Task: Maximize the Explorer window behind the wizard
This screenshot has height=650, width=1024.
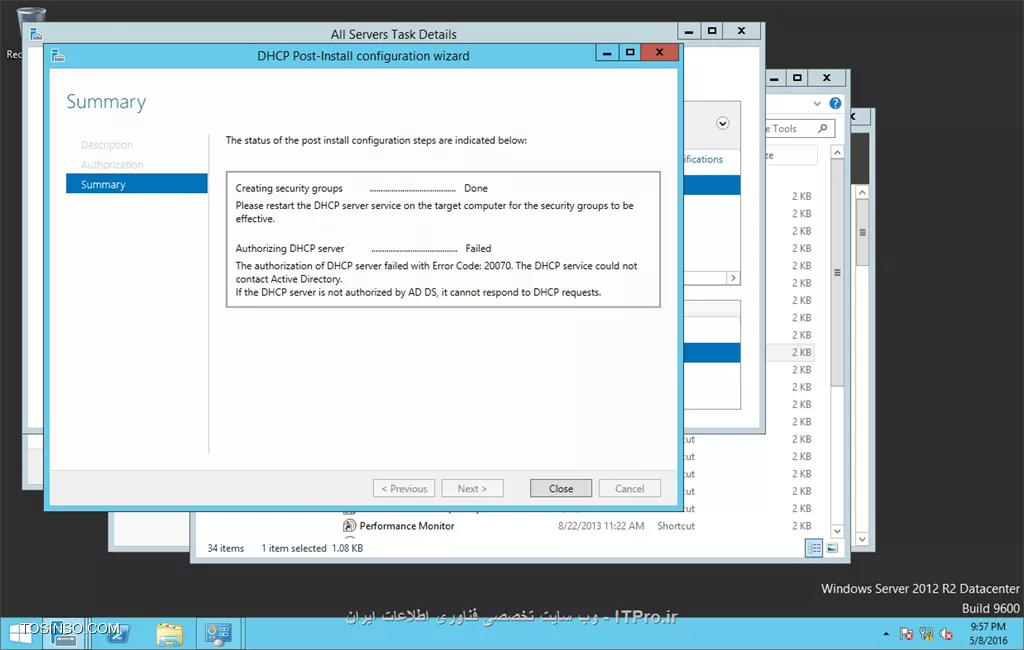Action: (x=797, y=78)
